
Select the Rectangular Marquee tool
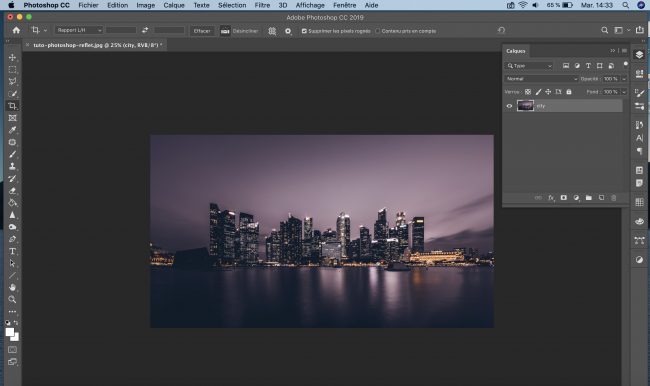pos(12,69)
